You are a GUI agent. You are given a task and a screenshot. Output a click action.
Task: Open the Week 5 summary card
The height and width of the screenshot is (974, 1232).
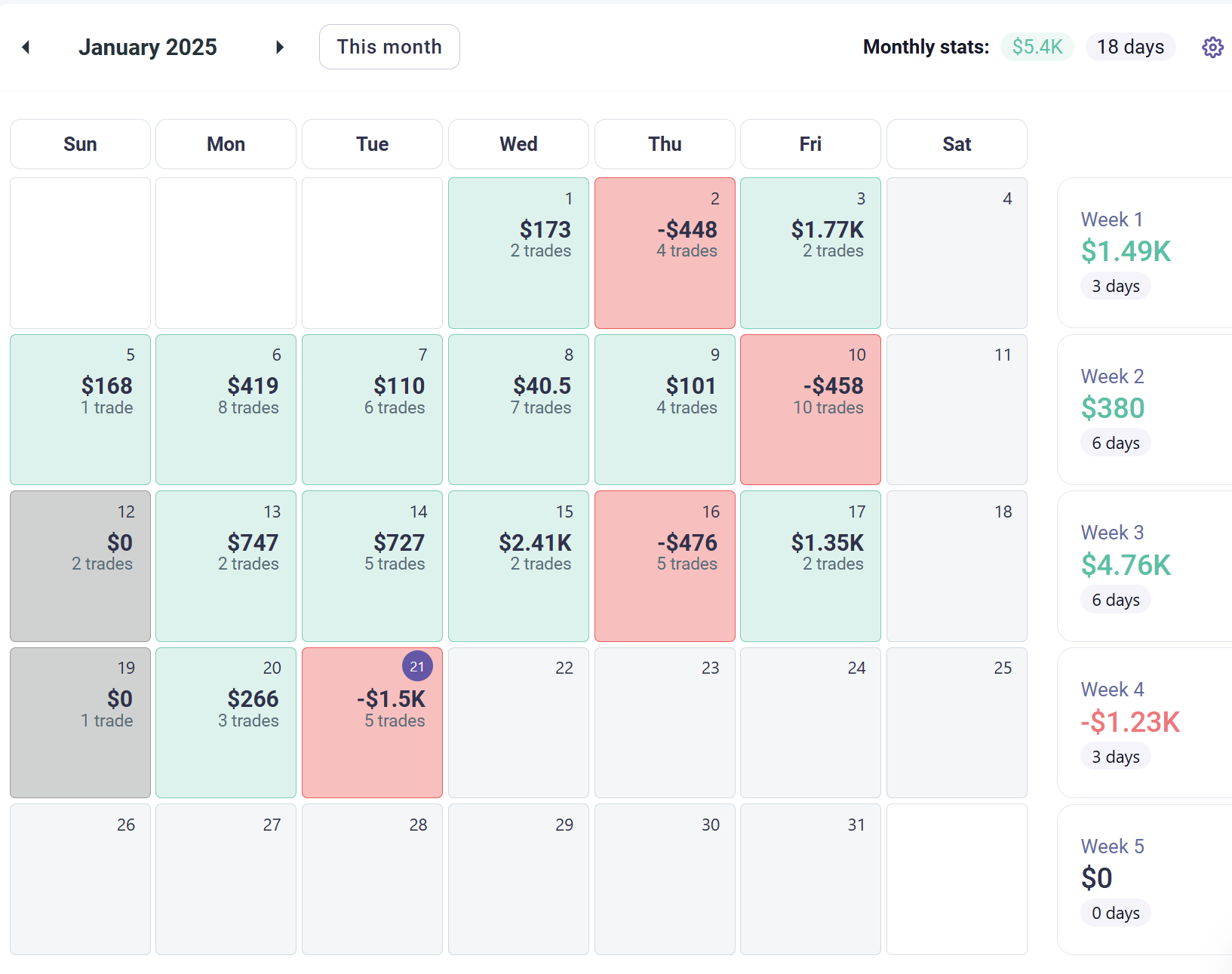click(1144, 879)
